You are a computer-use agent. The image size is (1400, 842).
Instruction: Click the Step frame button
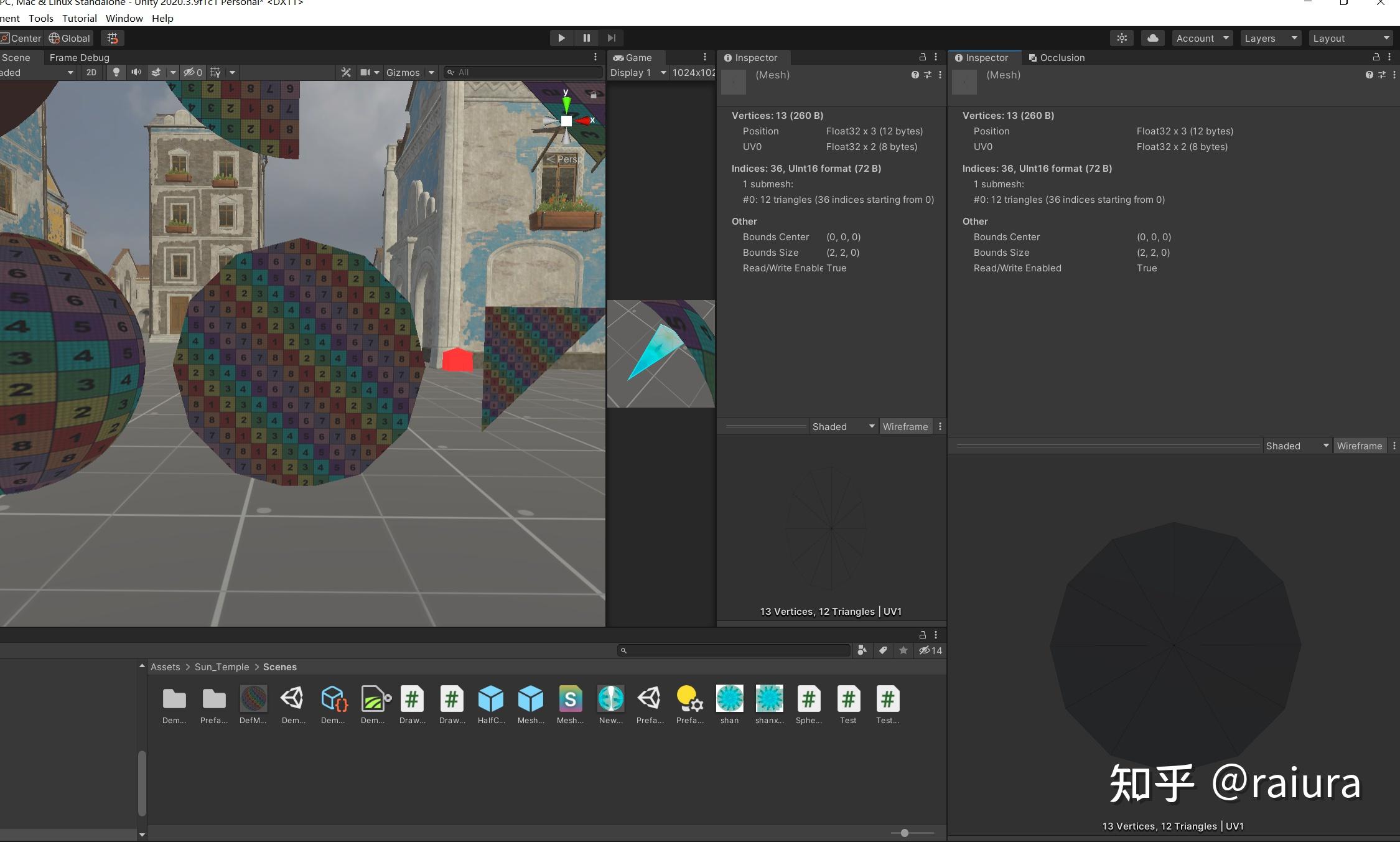click(611, 37)
